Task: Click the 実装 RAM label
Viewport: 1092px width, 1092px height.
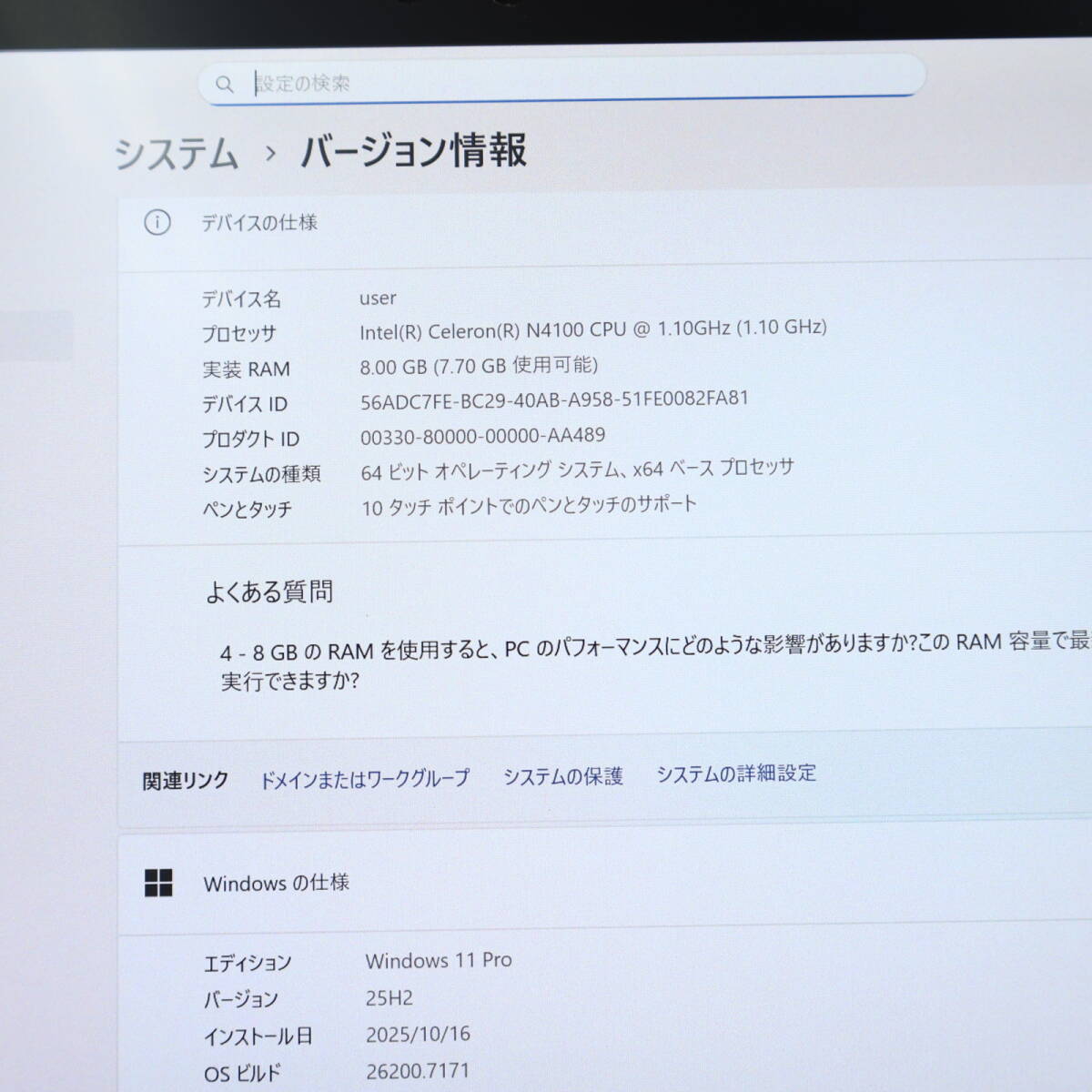Action: pyautogui.click(x=246, y=369)
